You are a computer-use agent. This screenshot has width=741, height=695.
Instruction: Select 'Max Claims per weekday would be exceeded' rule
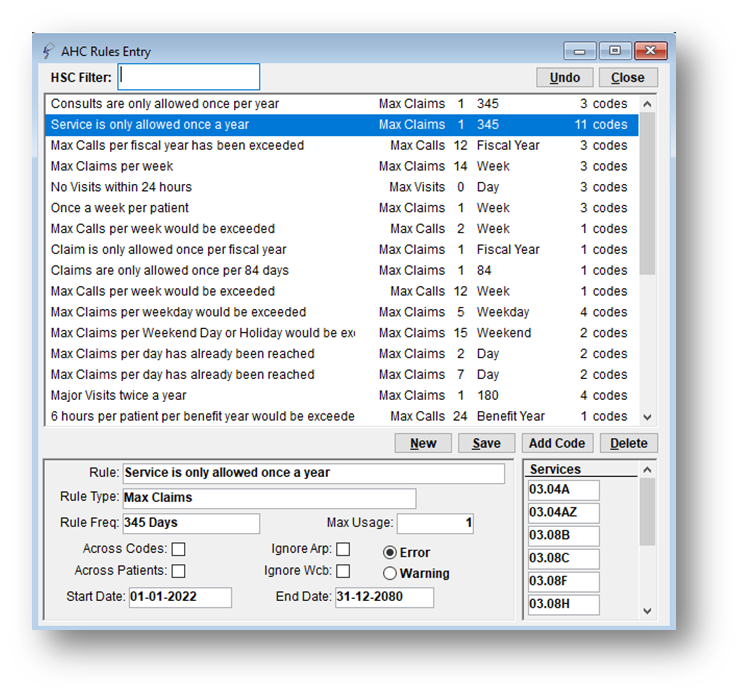(x=342, y=312)
